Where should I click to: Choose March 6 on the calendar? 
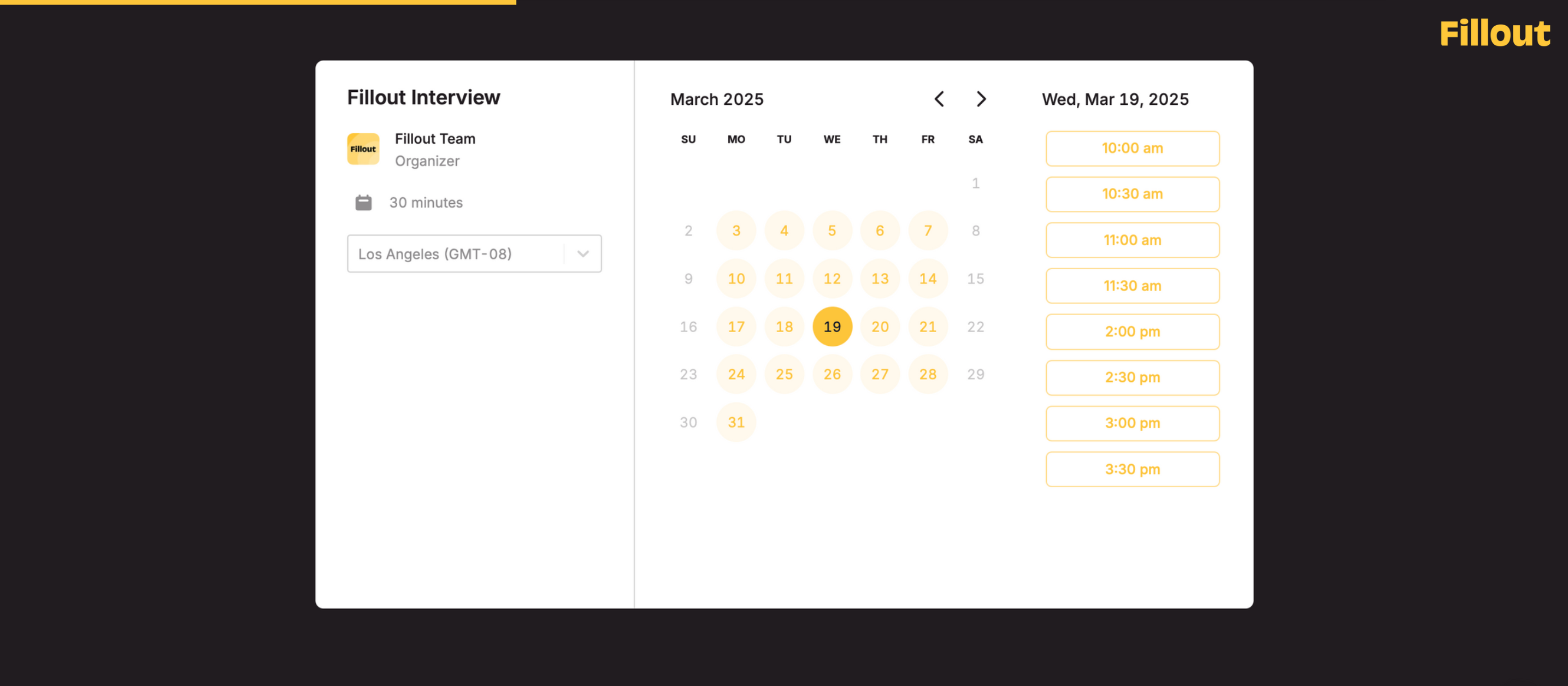pyautogui.click(x=880, y=230)
